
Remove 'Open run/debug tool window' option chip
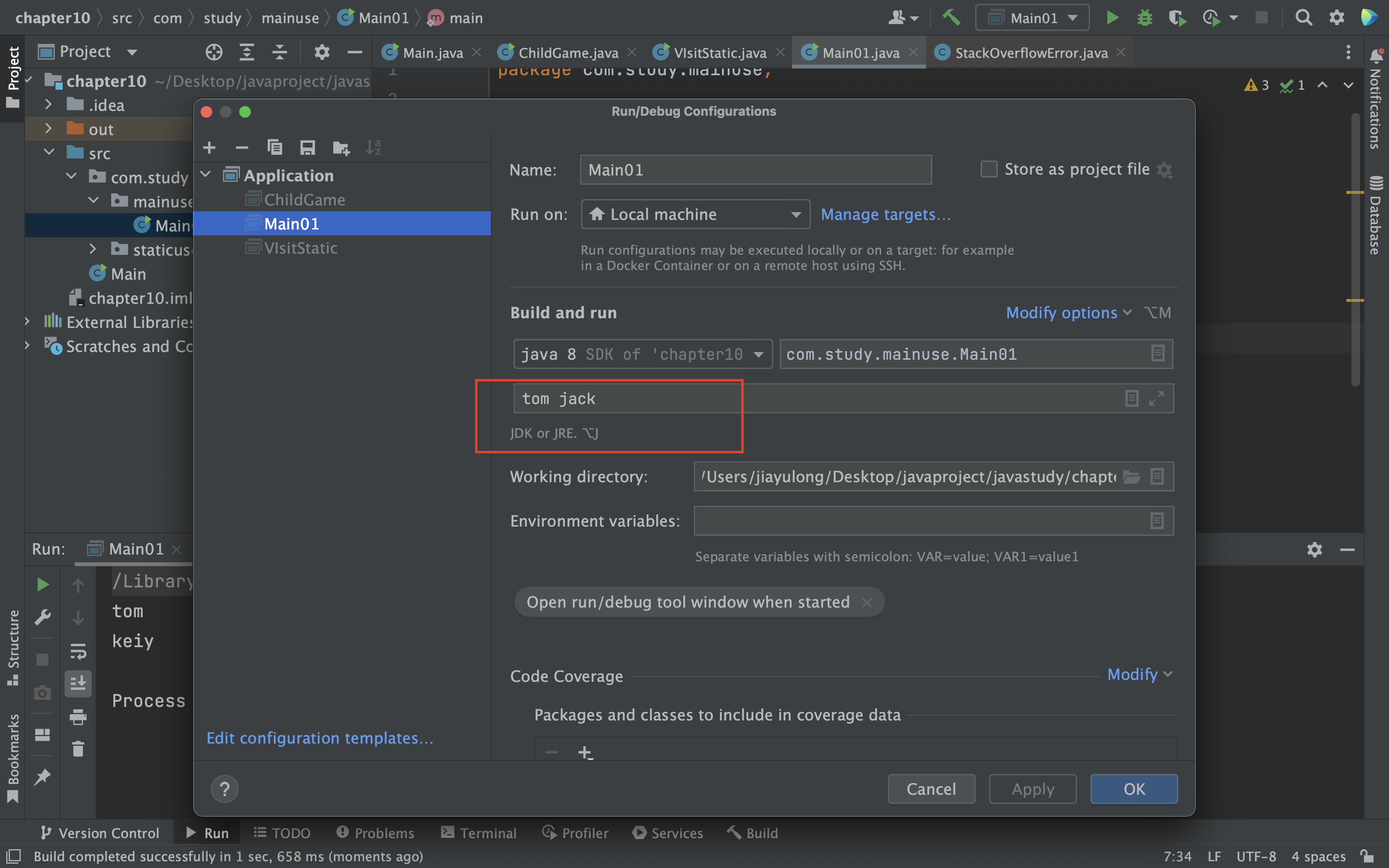pos(867,602)
